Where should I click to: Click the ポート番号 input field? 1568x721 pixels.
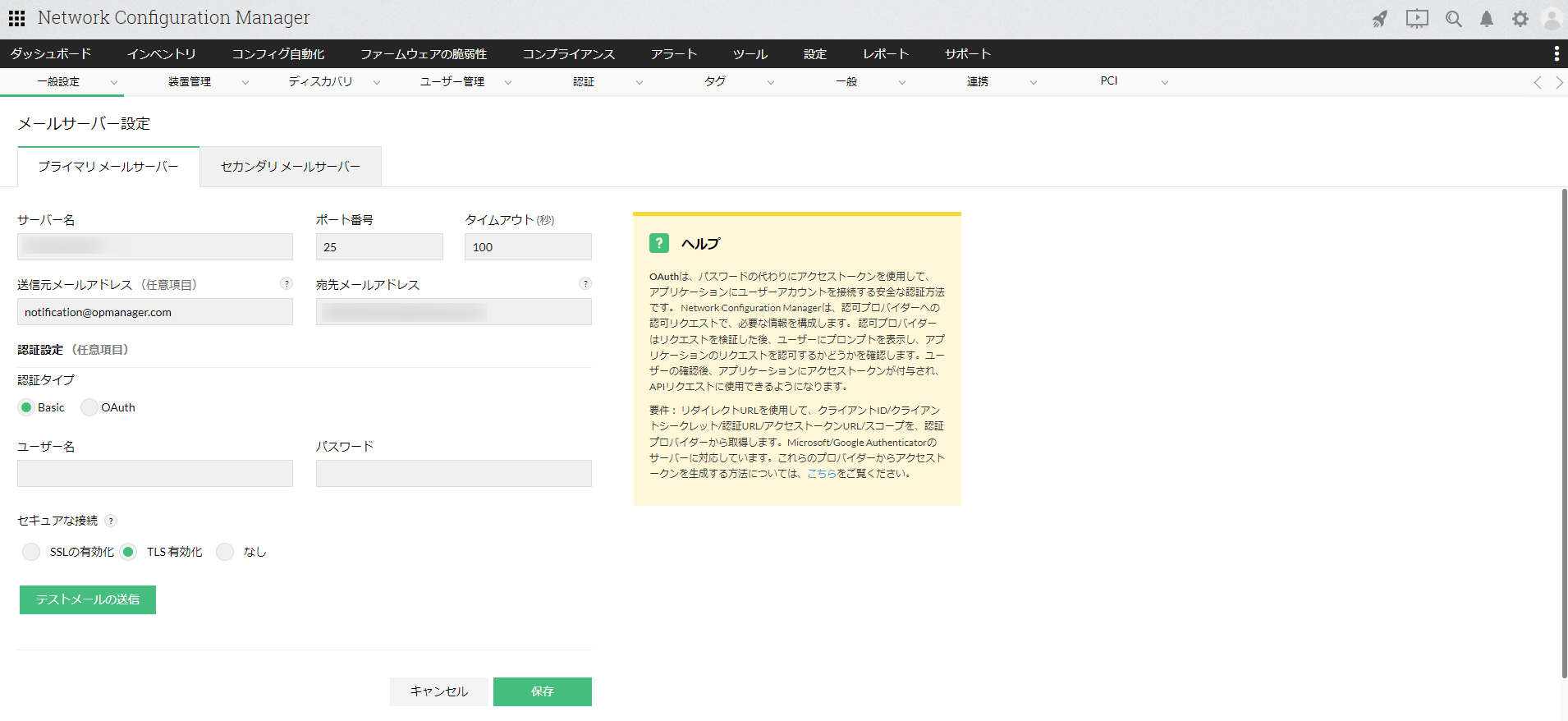(379, 247)
